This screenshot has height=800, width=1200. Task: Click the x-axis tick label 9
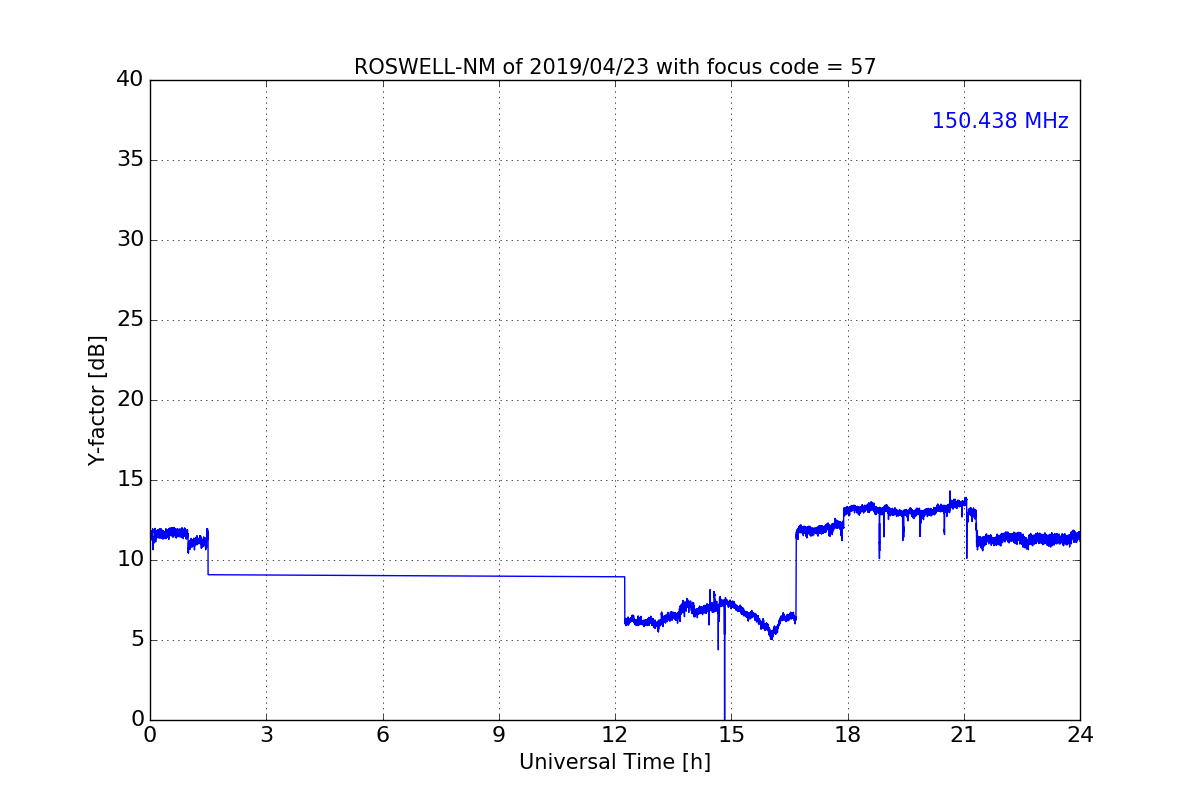pyautogui.click(x=499, y=735)
